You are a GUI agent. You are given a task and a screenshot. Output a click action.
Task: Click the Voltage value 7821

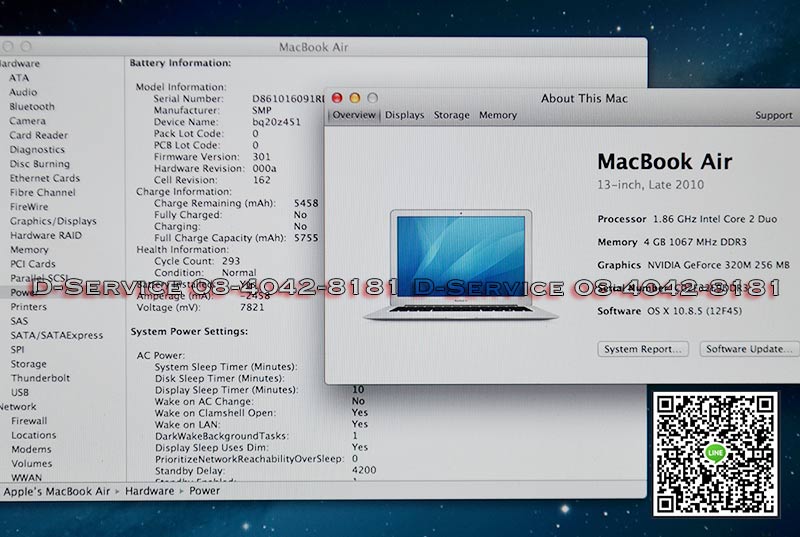pyautogui.click(x=252, y=308)
